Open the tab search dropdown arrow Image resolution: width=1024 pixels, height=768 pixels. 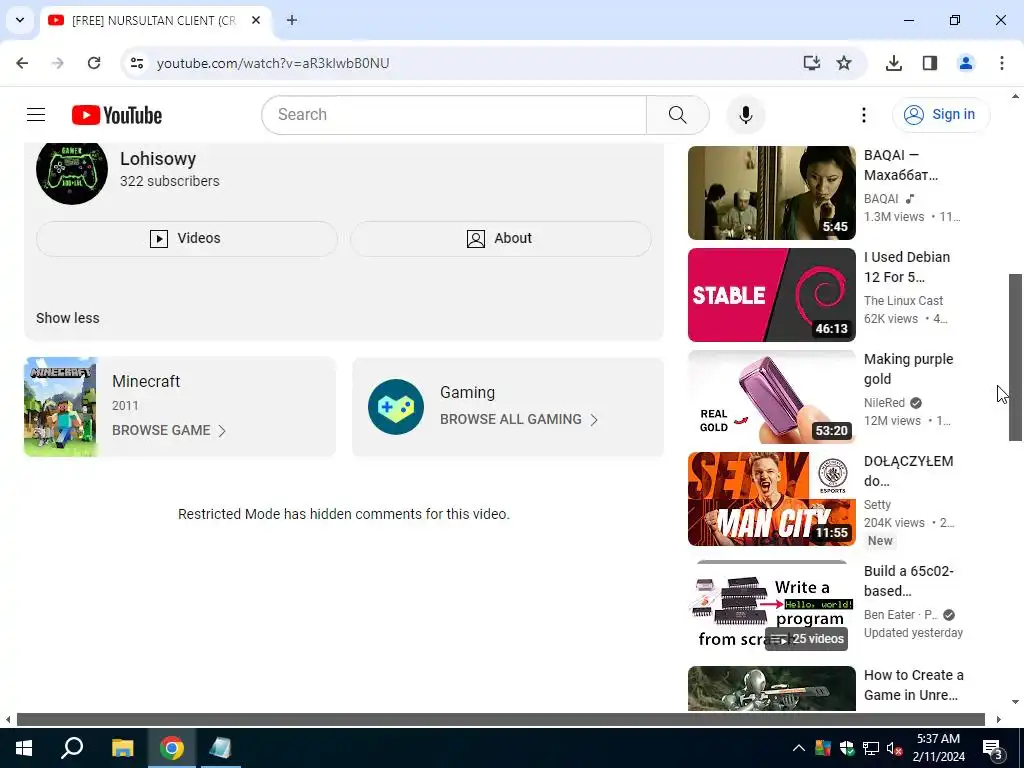pyautogui.click(x=20, y=20)
